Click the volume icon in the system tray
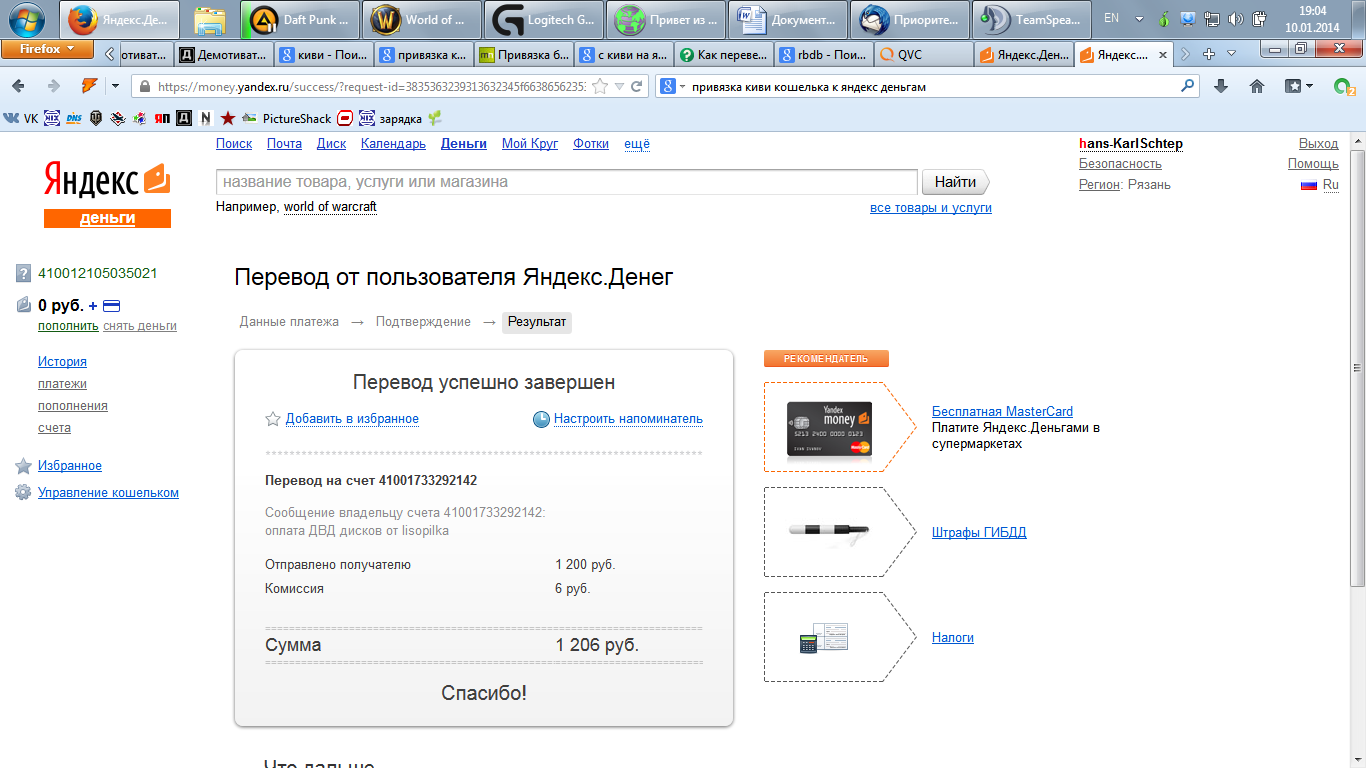Viewport: 1366px width, 768px height. click(1236, 19)
